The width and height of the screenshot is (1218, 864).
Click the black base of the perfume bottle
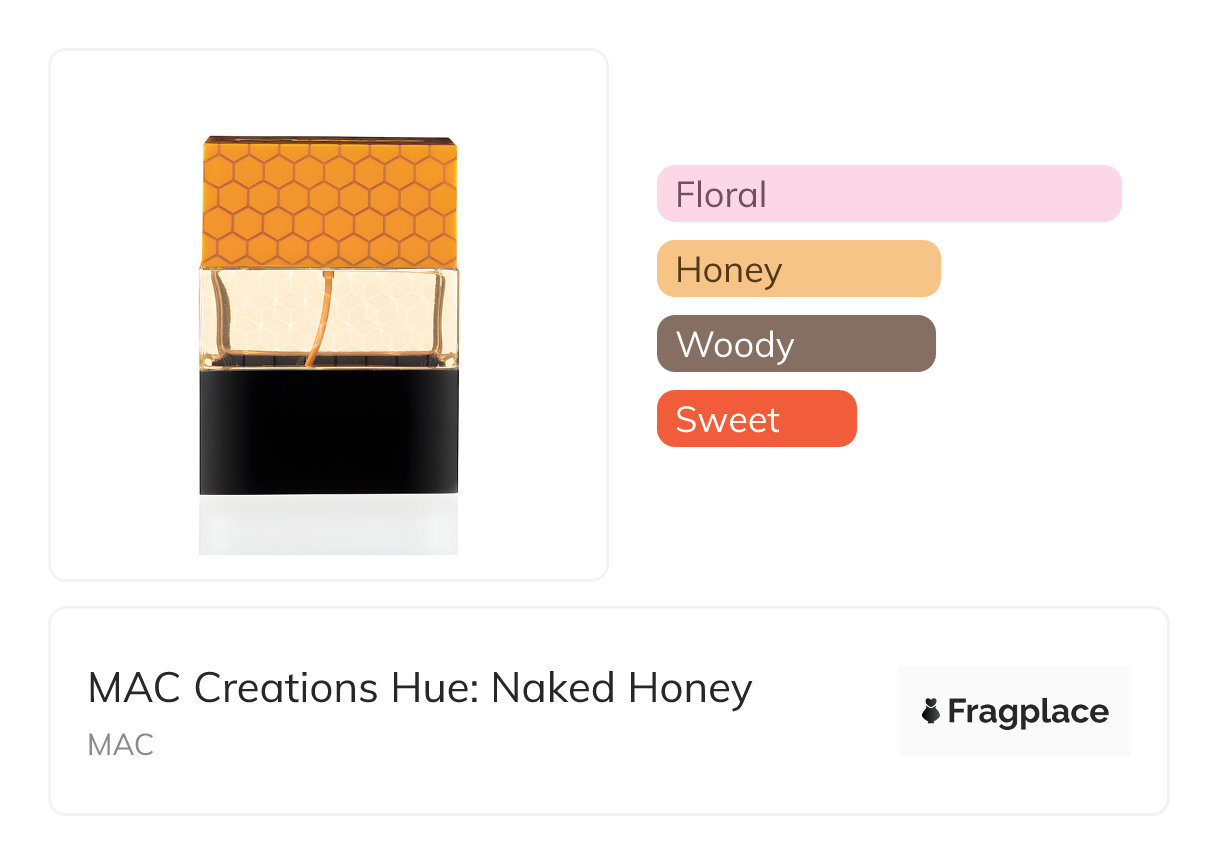[329, 432]
